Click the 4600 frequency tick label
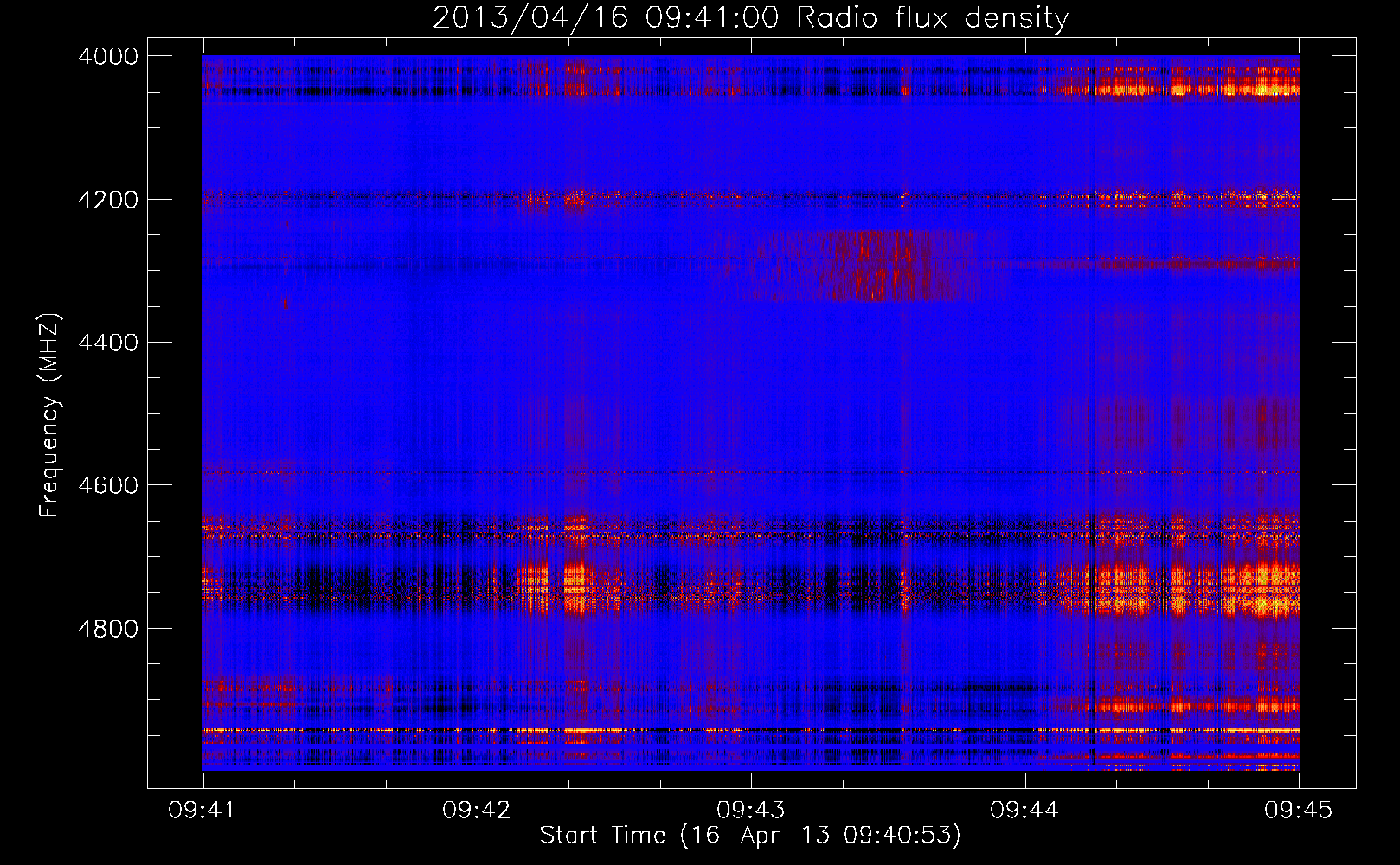1400x865 pixels. [108, 485]
